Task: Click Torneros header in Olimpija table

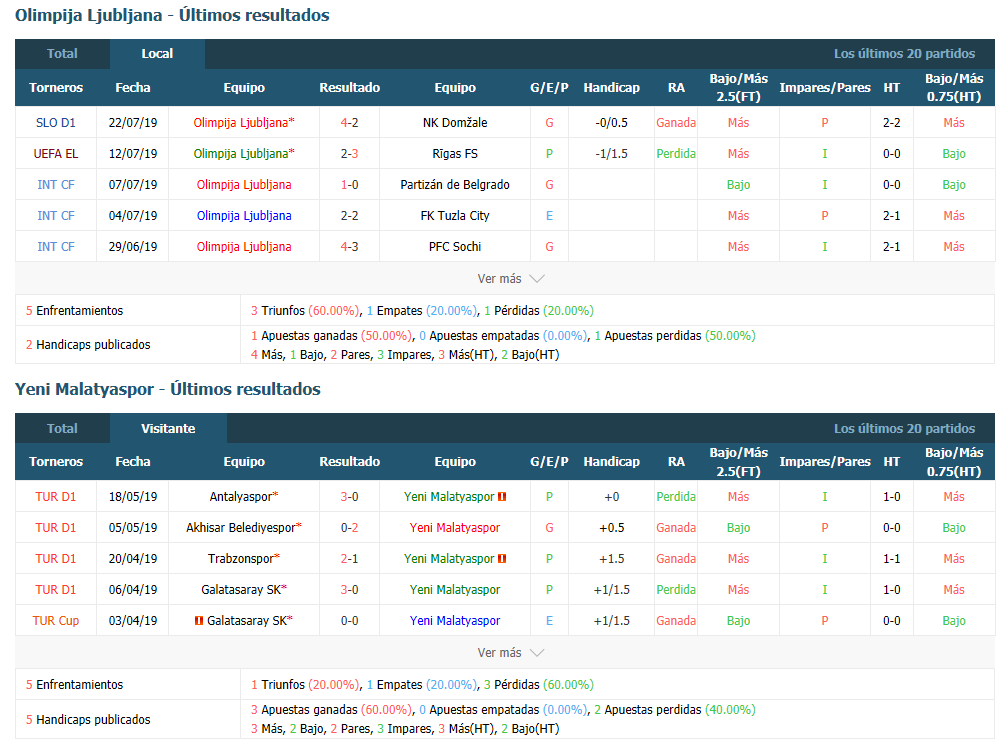Action: 56,88
